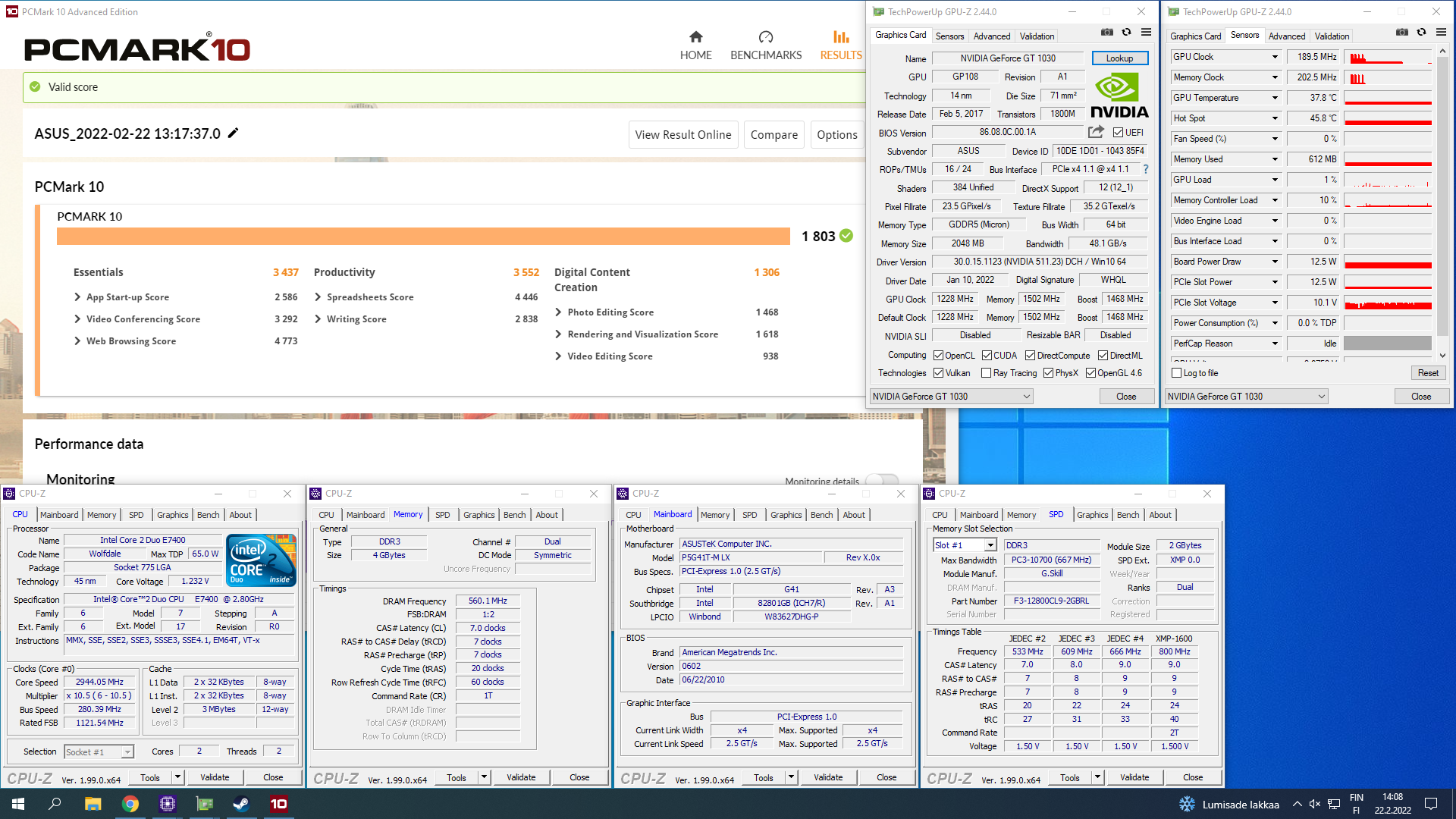The width and height of the screenshot is (1456, 819).
Task: Click the Name field NVIDIA GeForce GT 1030
Action: click(1008, 58)
